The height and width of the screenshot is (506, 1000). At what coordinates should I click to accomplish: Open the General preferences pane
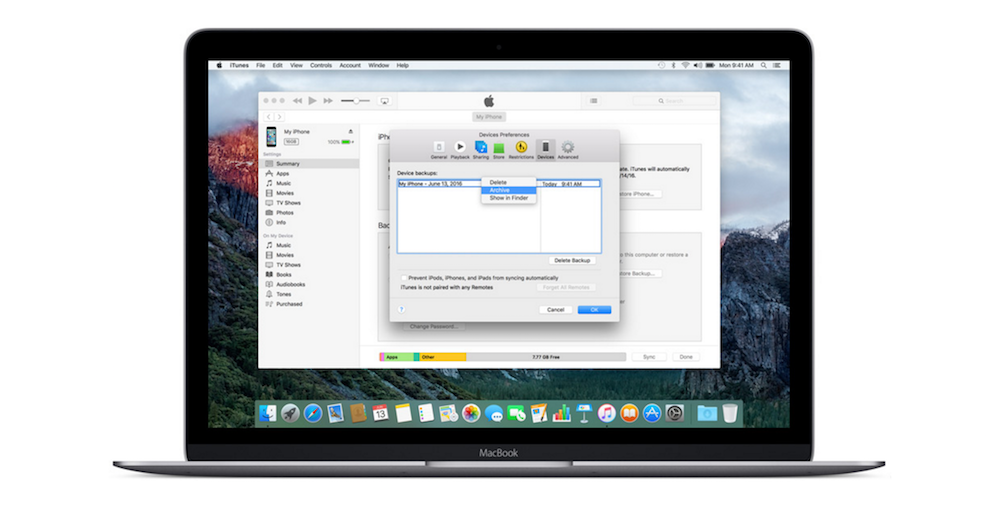tap(438, 150)
